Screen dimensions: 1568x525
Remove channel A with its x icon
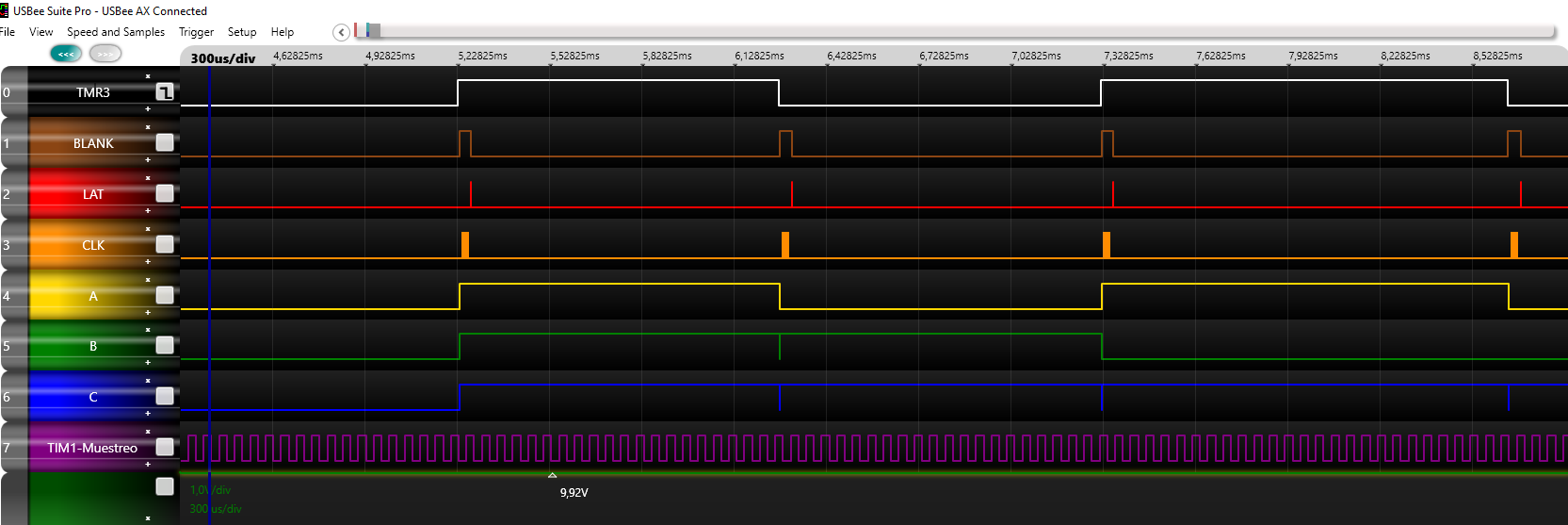148,280
